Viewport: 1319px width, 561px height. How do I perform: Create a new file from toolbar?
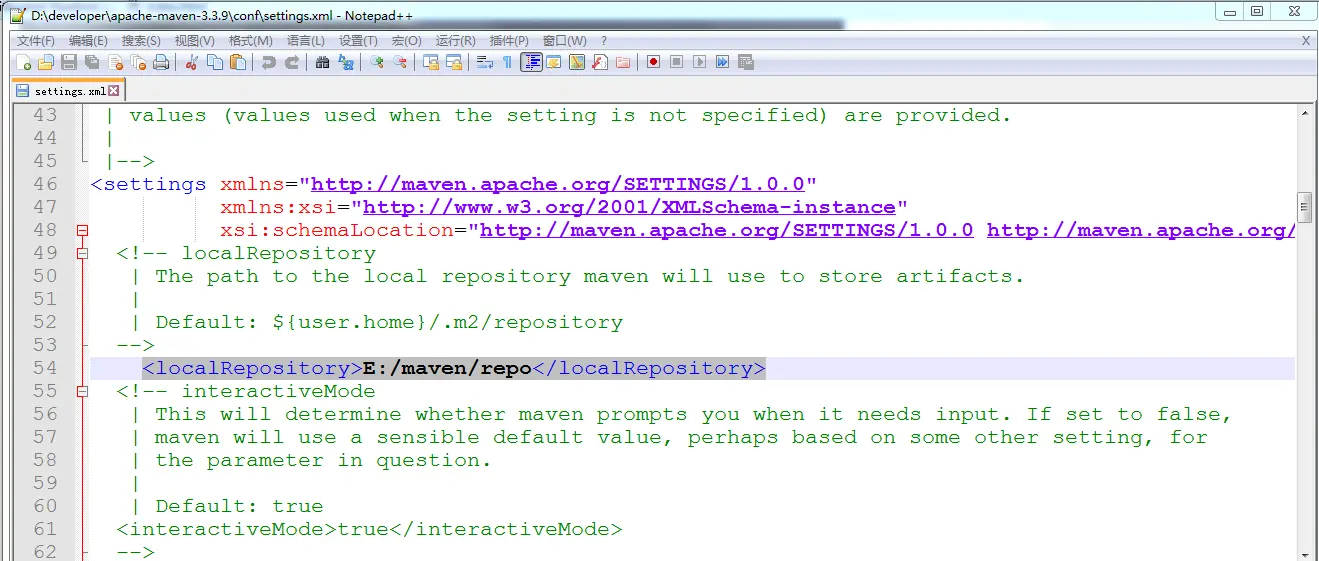coord(24,62)
